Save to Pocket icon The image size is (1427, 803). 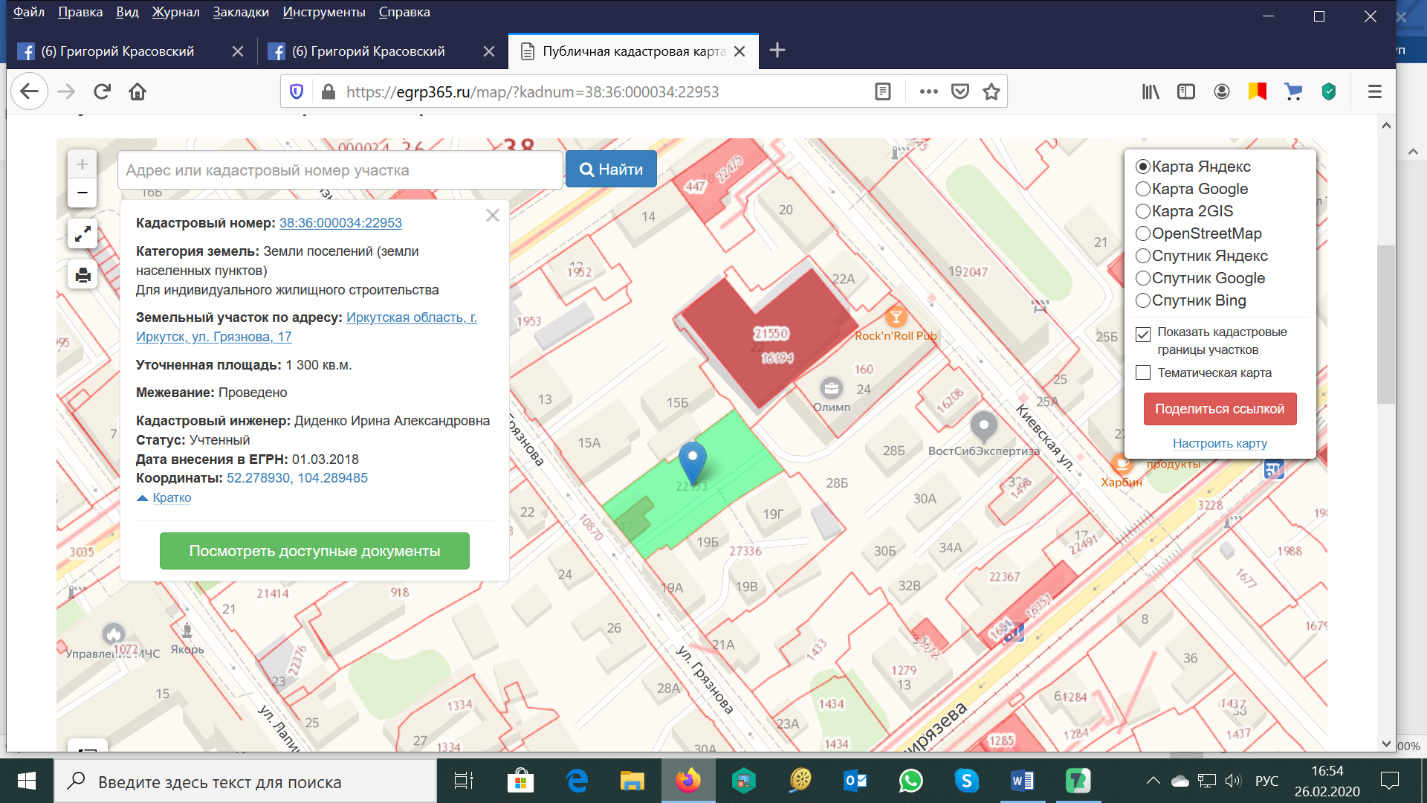point(959,91)
